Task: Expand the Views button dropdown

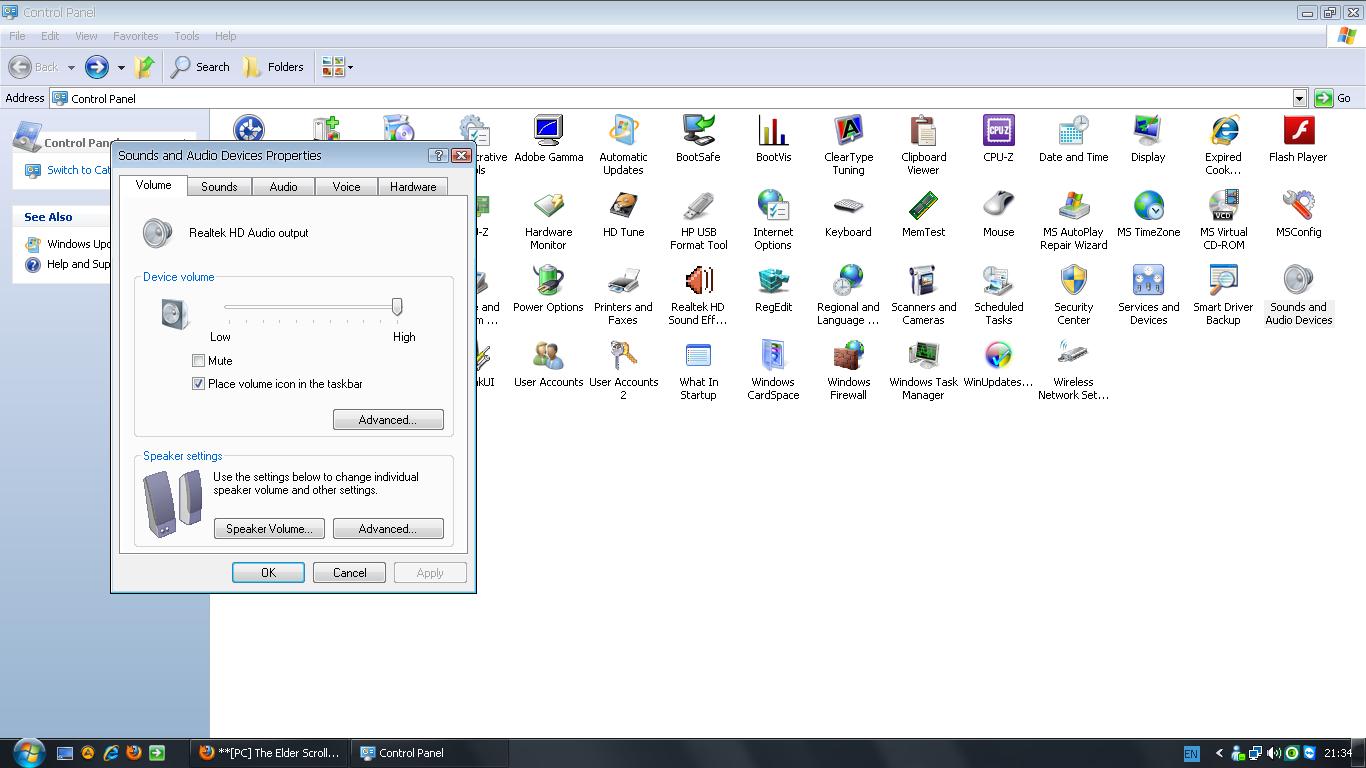Action: (350, 67)
